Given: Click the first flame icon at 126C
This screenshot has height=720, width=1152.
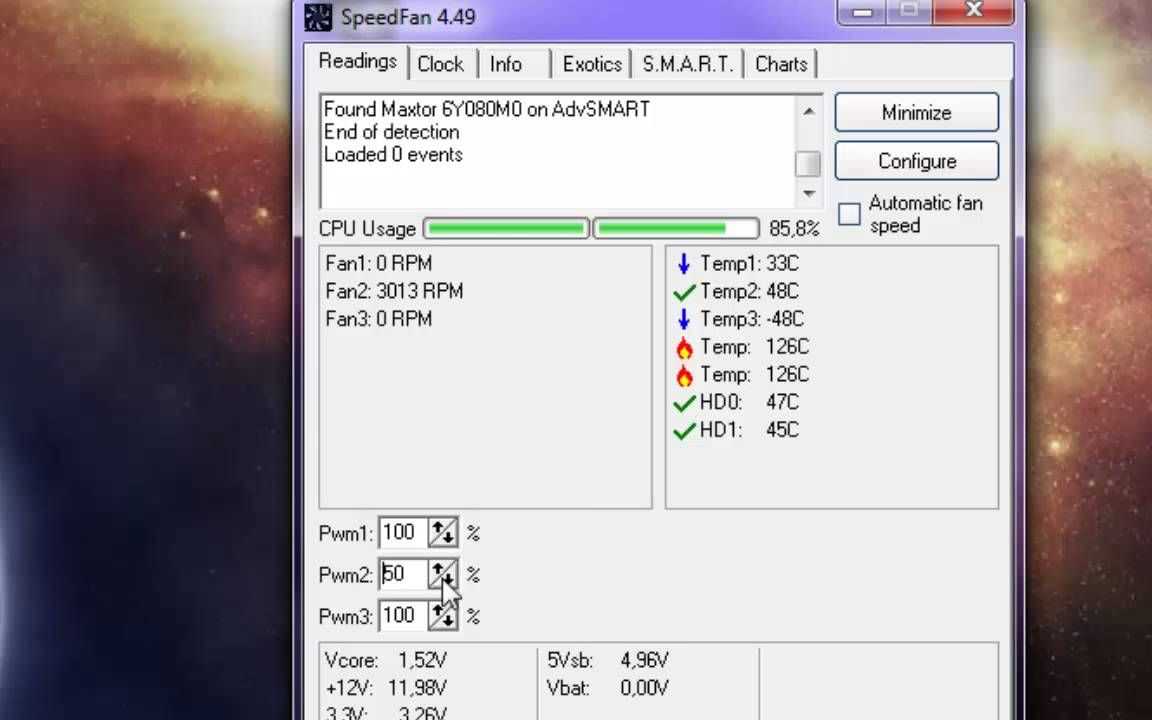Looking at the screenshot, I should coord(684,347).
